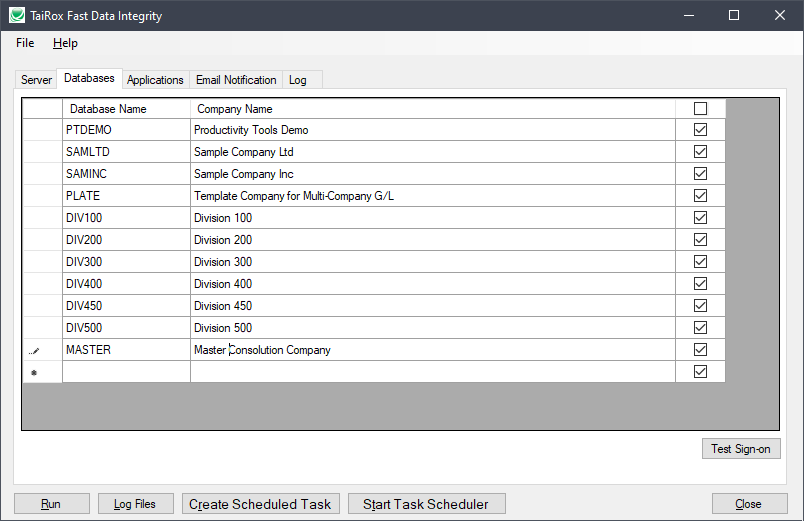Screen dimensions: 804x521
Task: Uncheck the SAMINC database checkbox
Action: pyautogui.click(x=700, y=174)
